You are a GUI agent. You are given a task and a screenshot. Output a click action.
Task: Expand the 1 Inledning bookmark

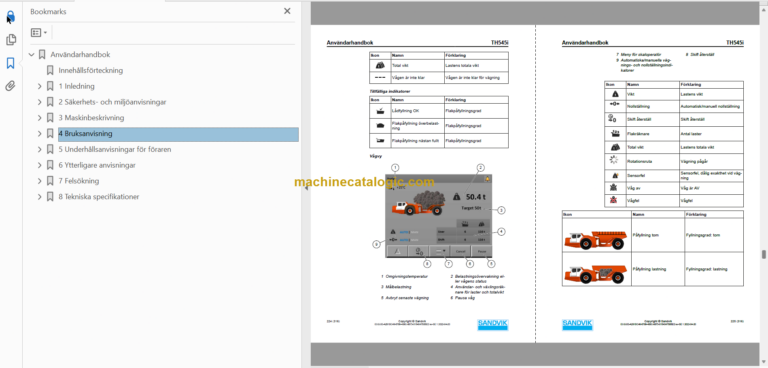(40, 86)
